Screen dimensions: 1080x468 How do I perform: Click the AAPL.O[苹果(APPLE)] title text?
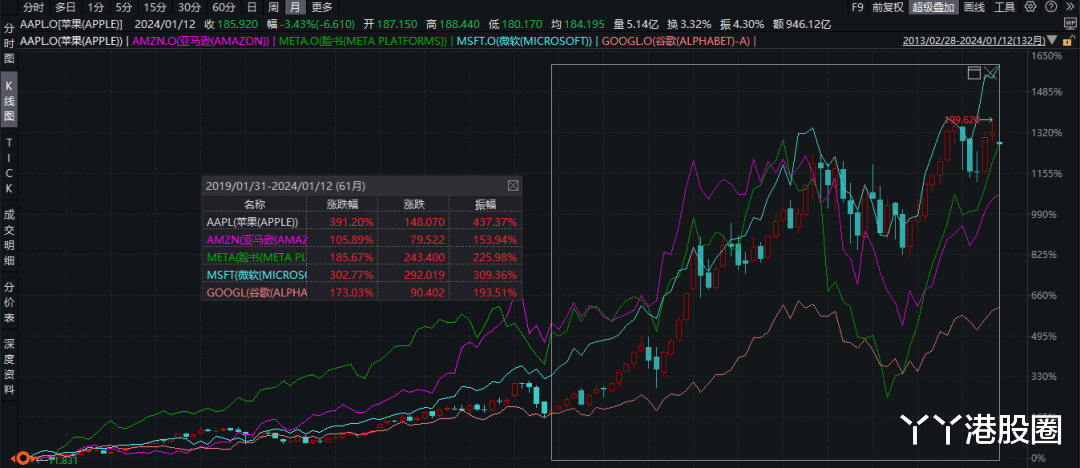(x=71, y=24)
